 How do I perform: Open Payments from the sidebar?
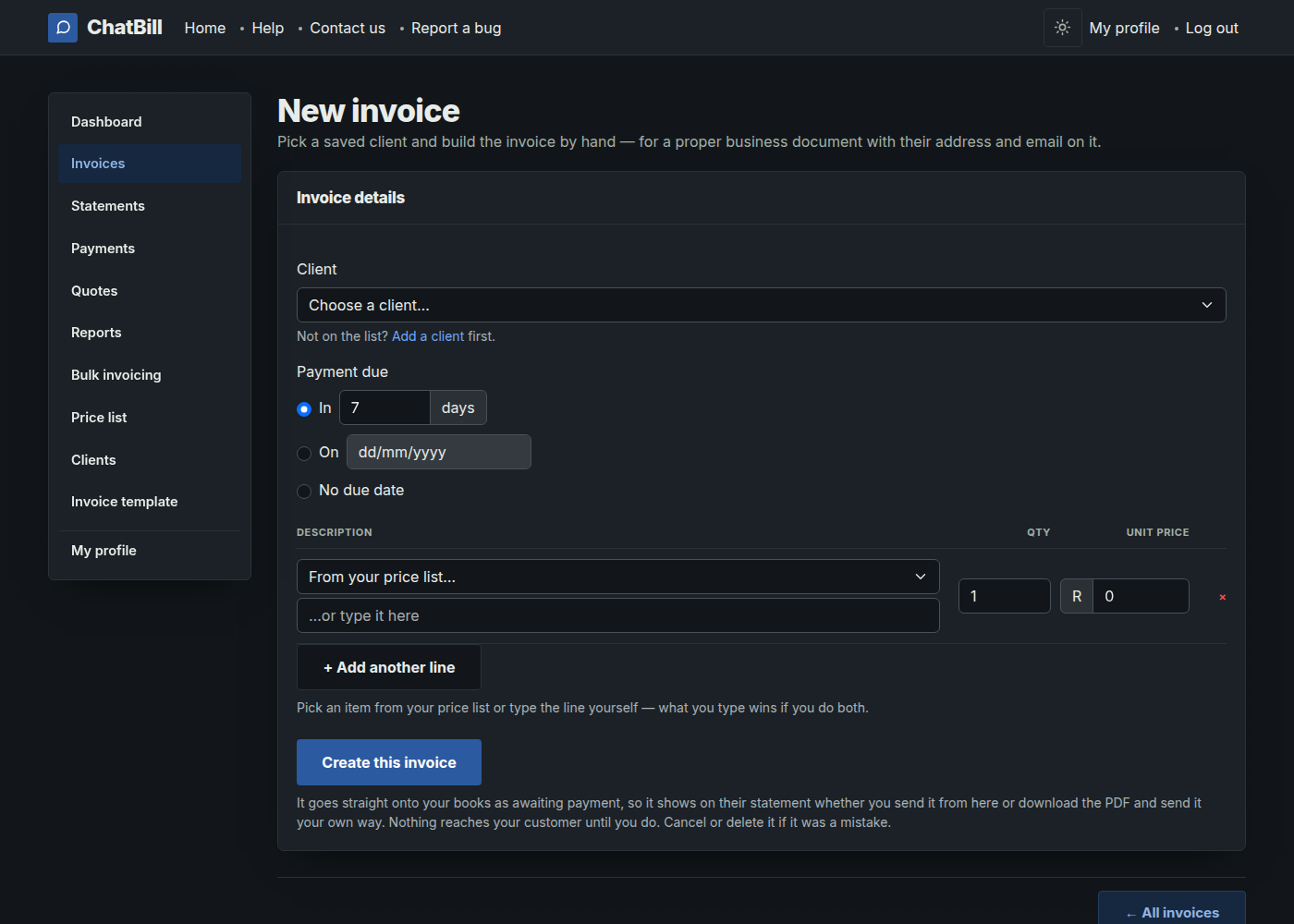(x=150, y=249)
